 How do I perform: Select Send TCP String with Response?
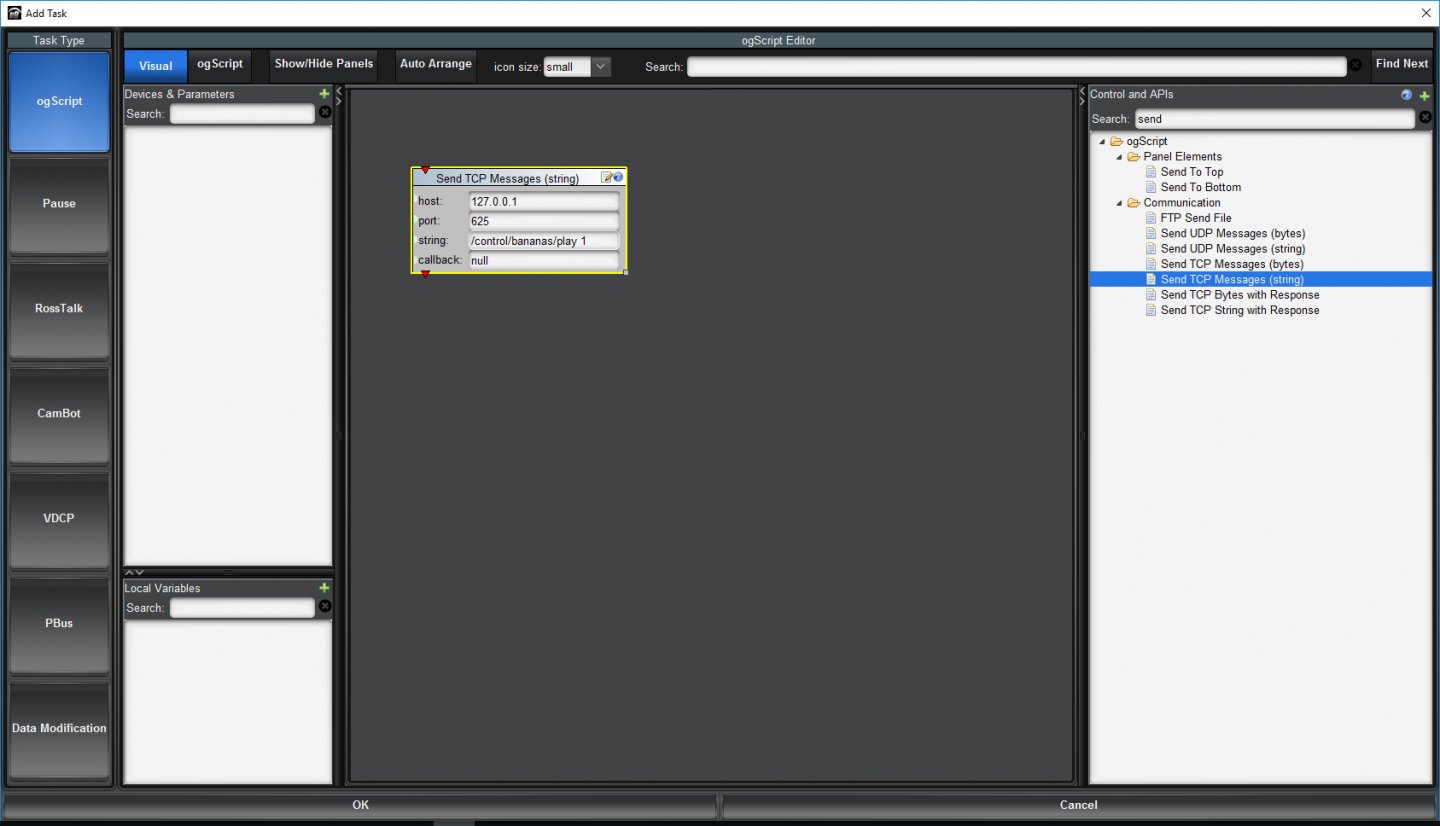(1240, 310)
